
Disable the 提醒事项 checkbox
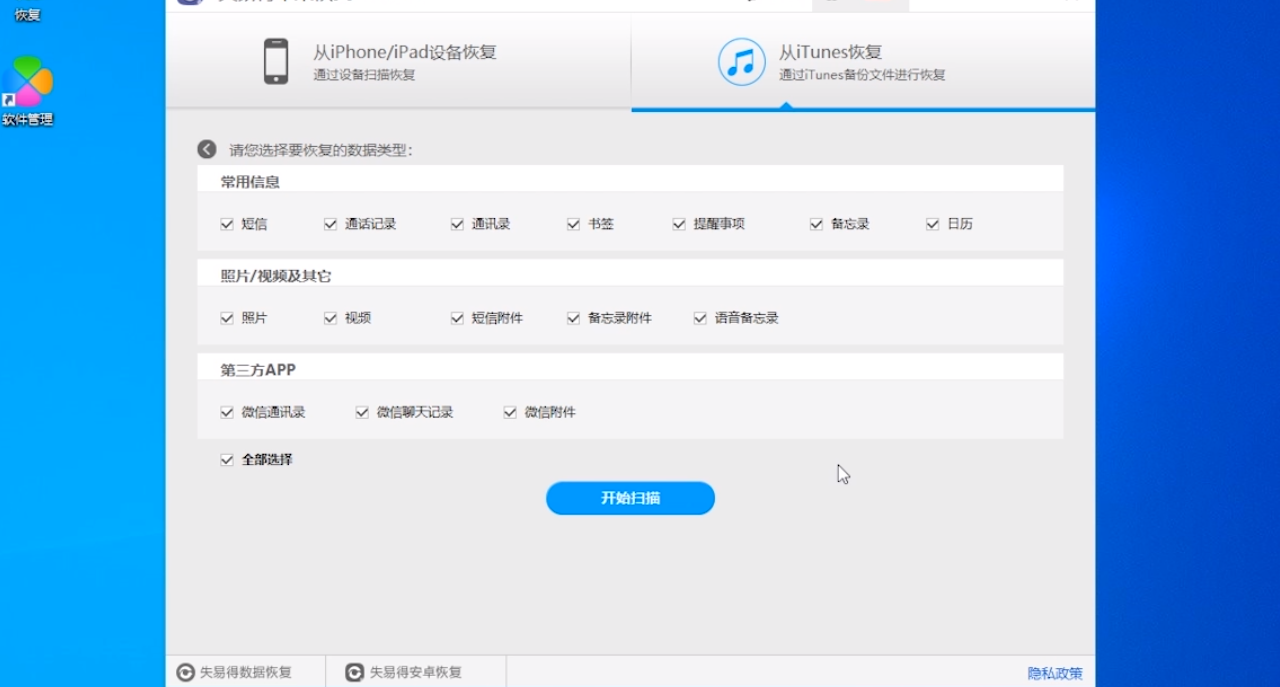point(680,224)
